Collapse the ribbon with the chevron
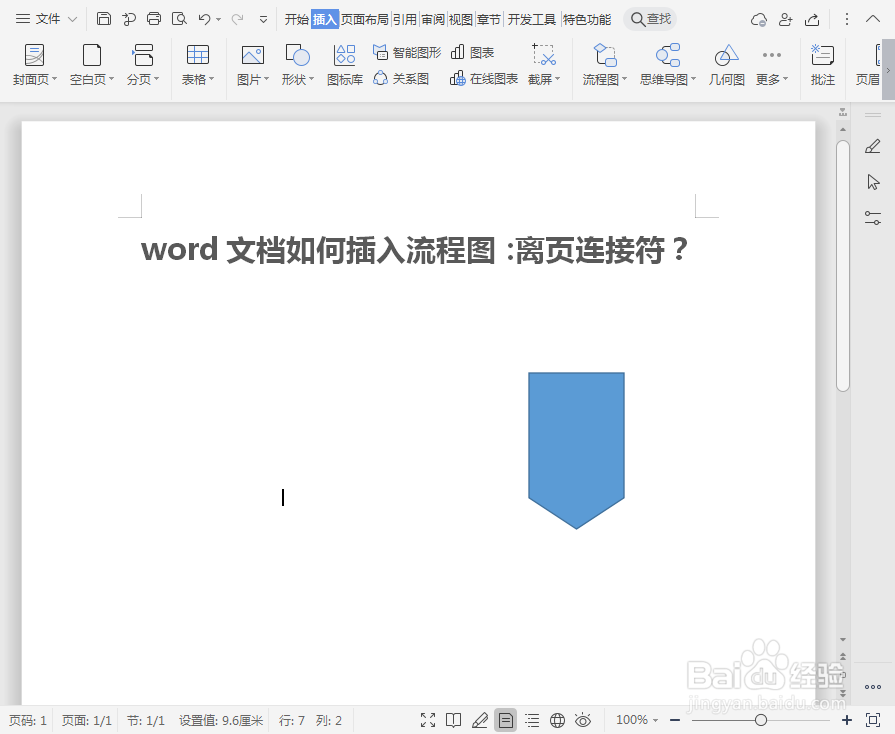The image size is (895, 734). point(872,19)
